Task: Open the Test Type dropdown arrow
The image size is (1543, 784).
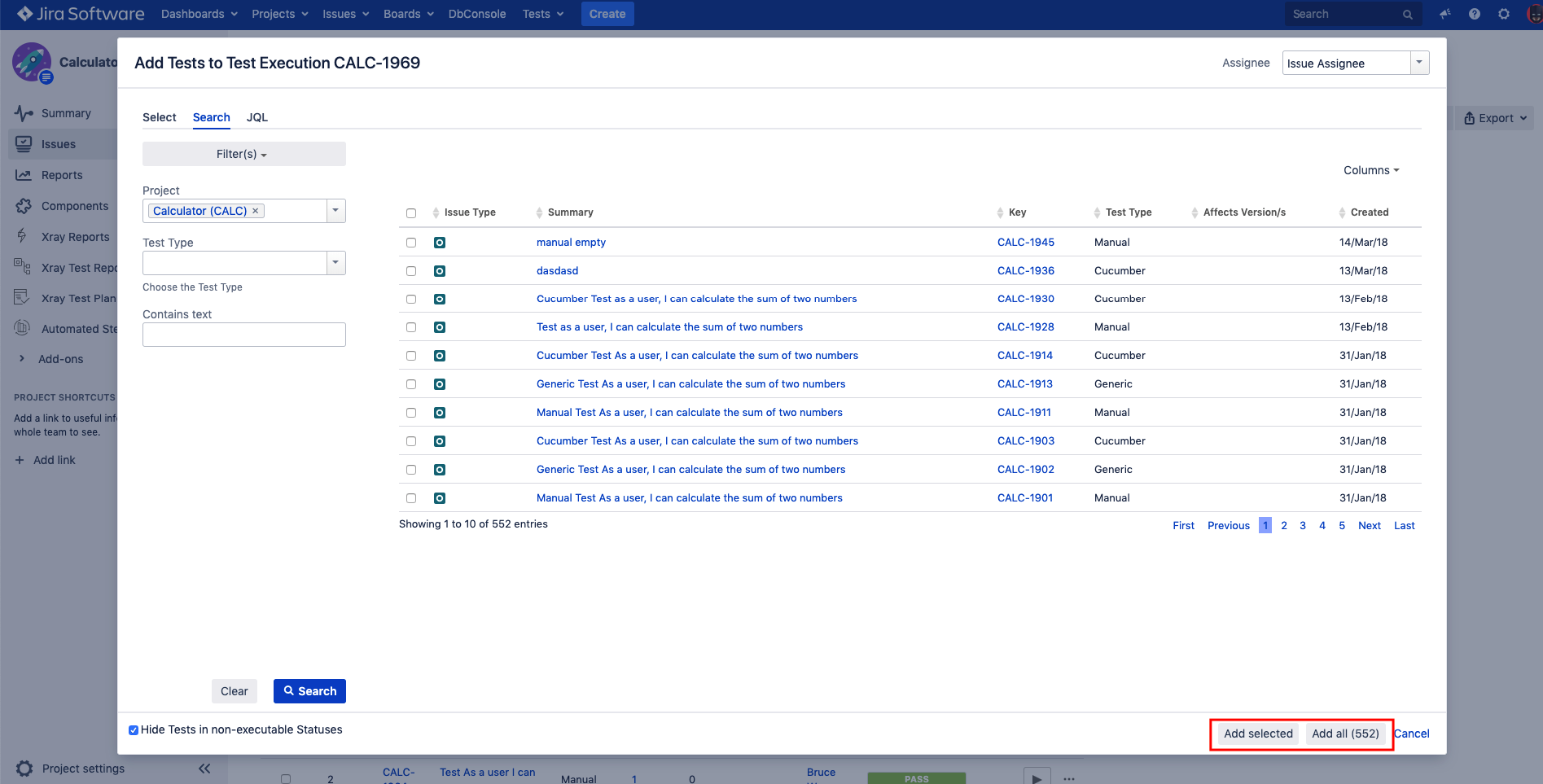Action: 335,263
